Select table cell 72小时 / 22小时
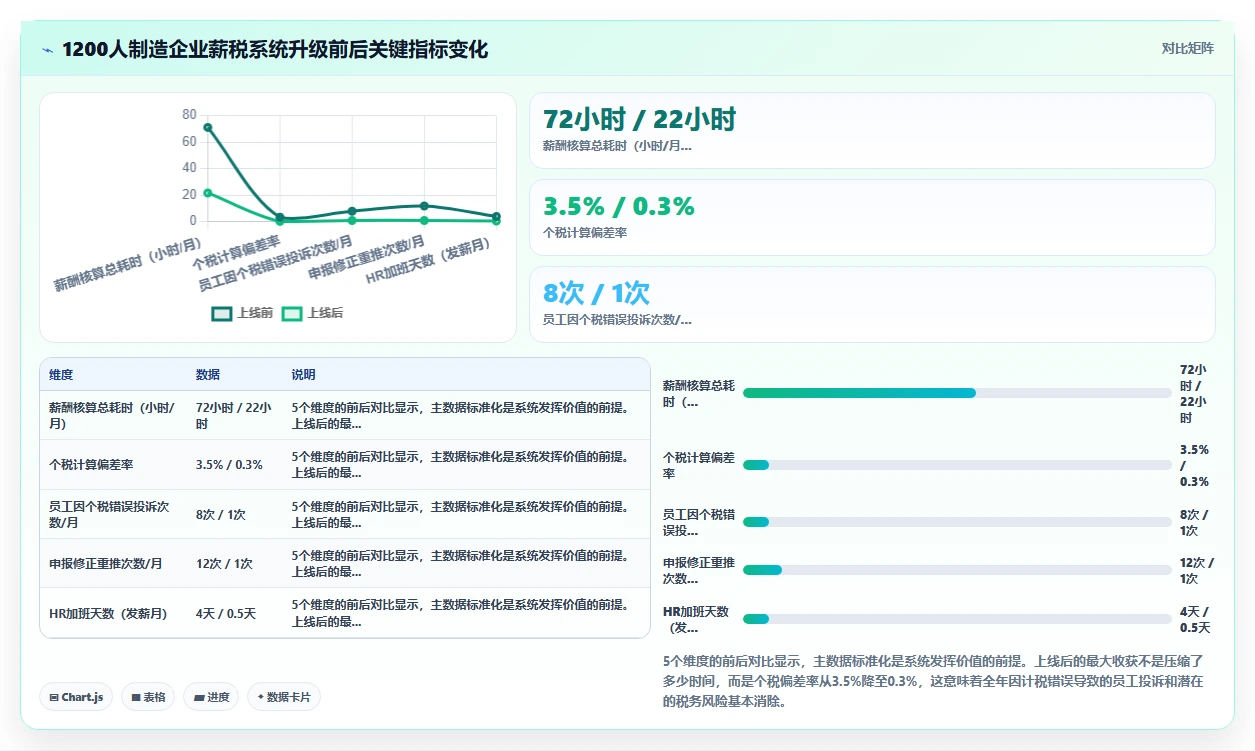 pos(233,415)
